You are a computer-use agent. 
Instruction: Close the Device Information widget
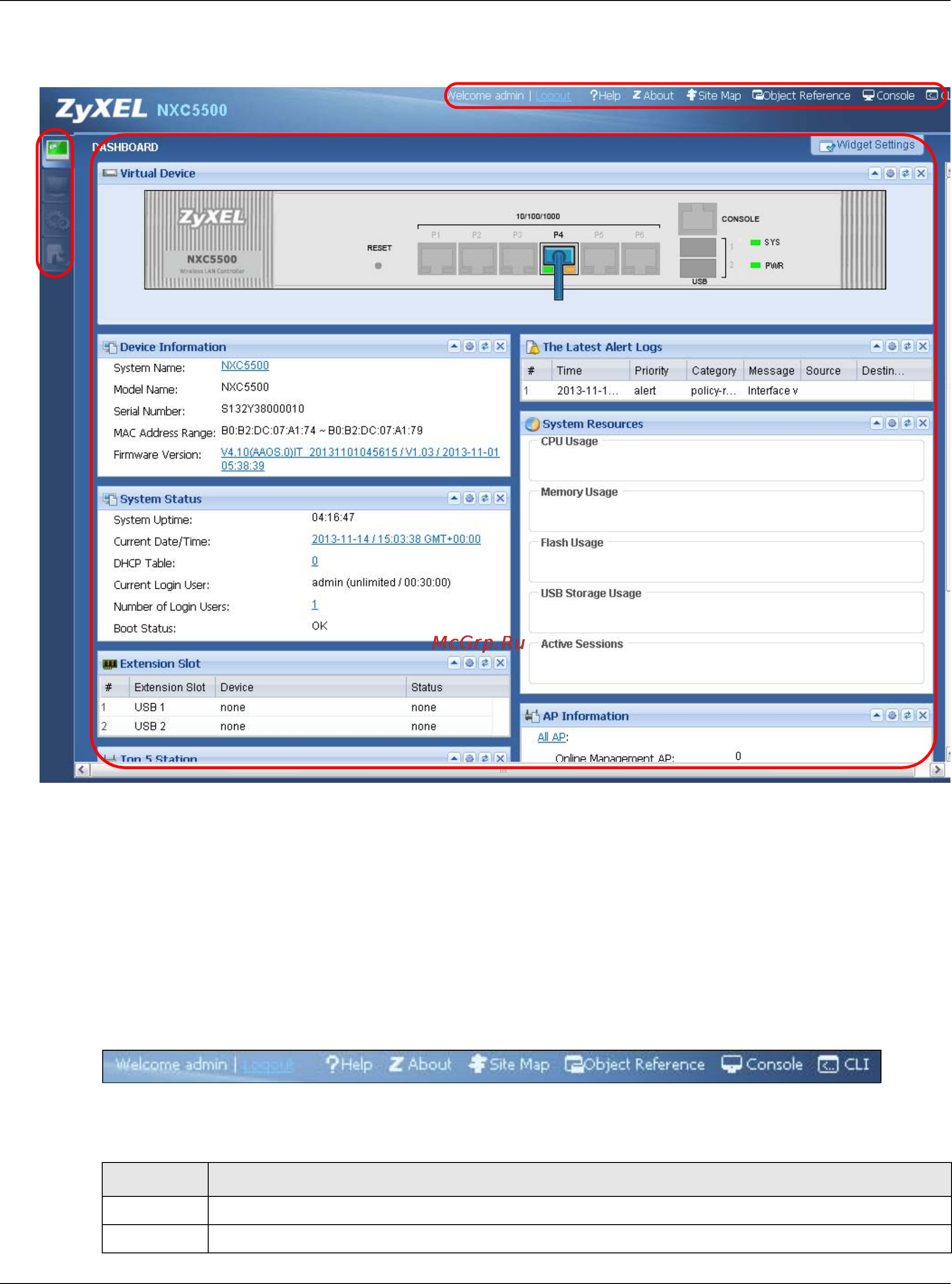(501, 346)
